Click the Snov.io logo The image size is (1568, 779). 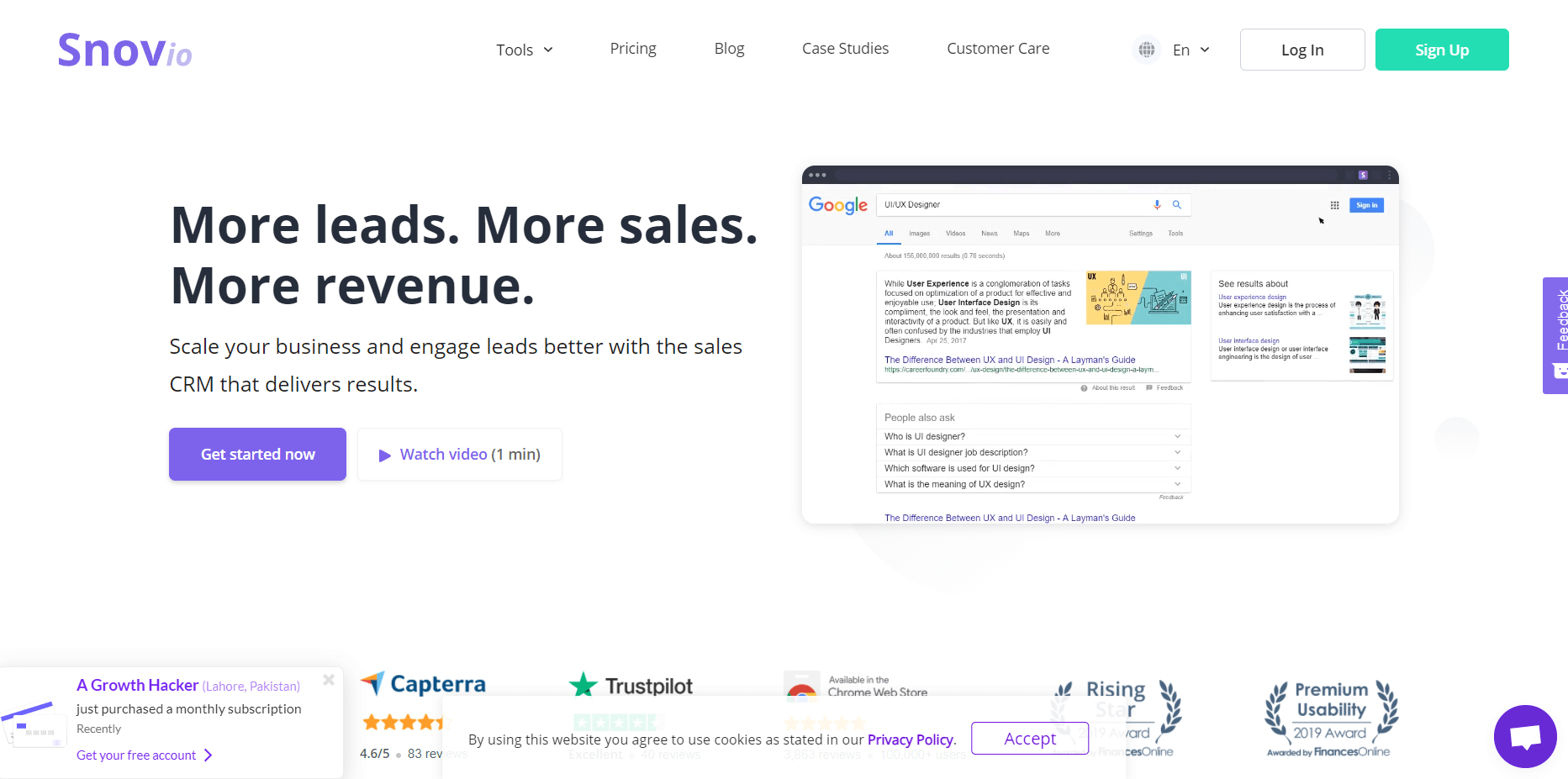[x=124, y=50]
